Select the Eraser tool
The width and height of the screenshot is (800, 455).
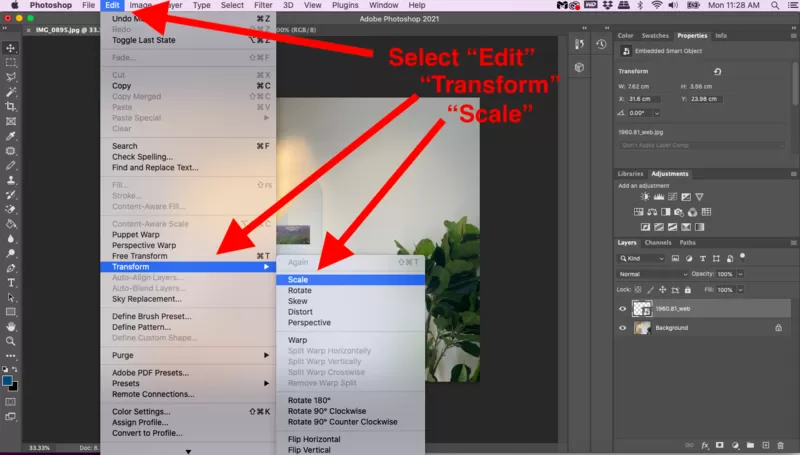[x=11, y=209]
